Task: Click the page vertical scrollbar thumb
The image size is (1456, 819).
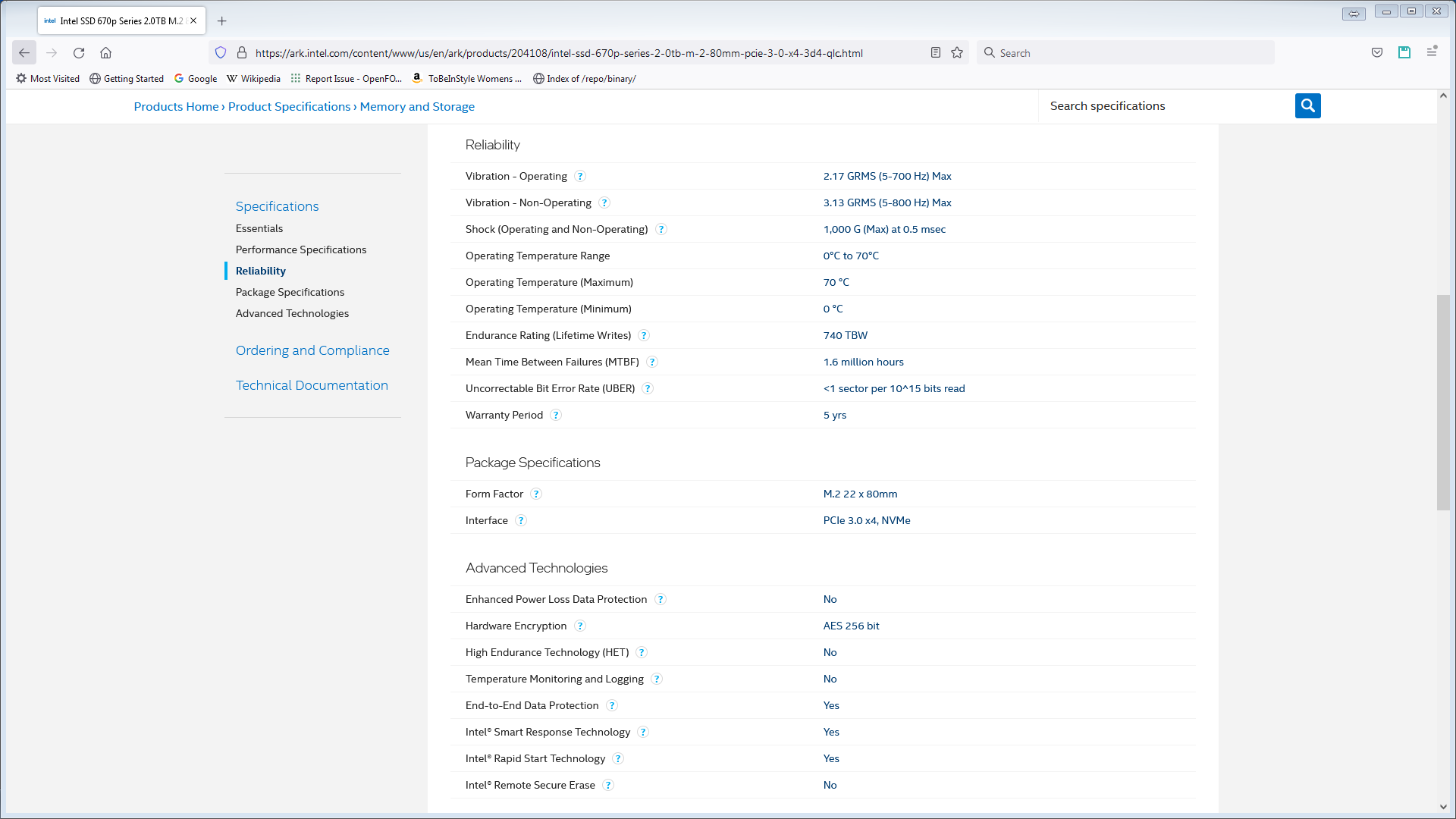Action: point(1443,403)
